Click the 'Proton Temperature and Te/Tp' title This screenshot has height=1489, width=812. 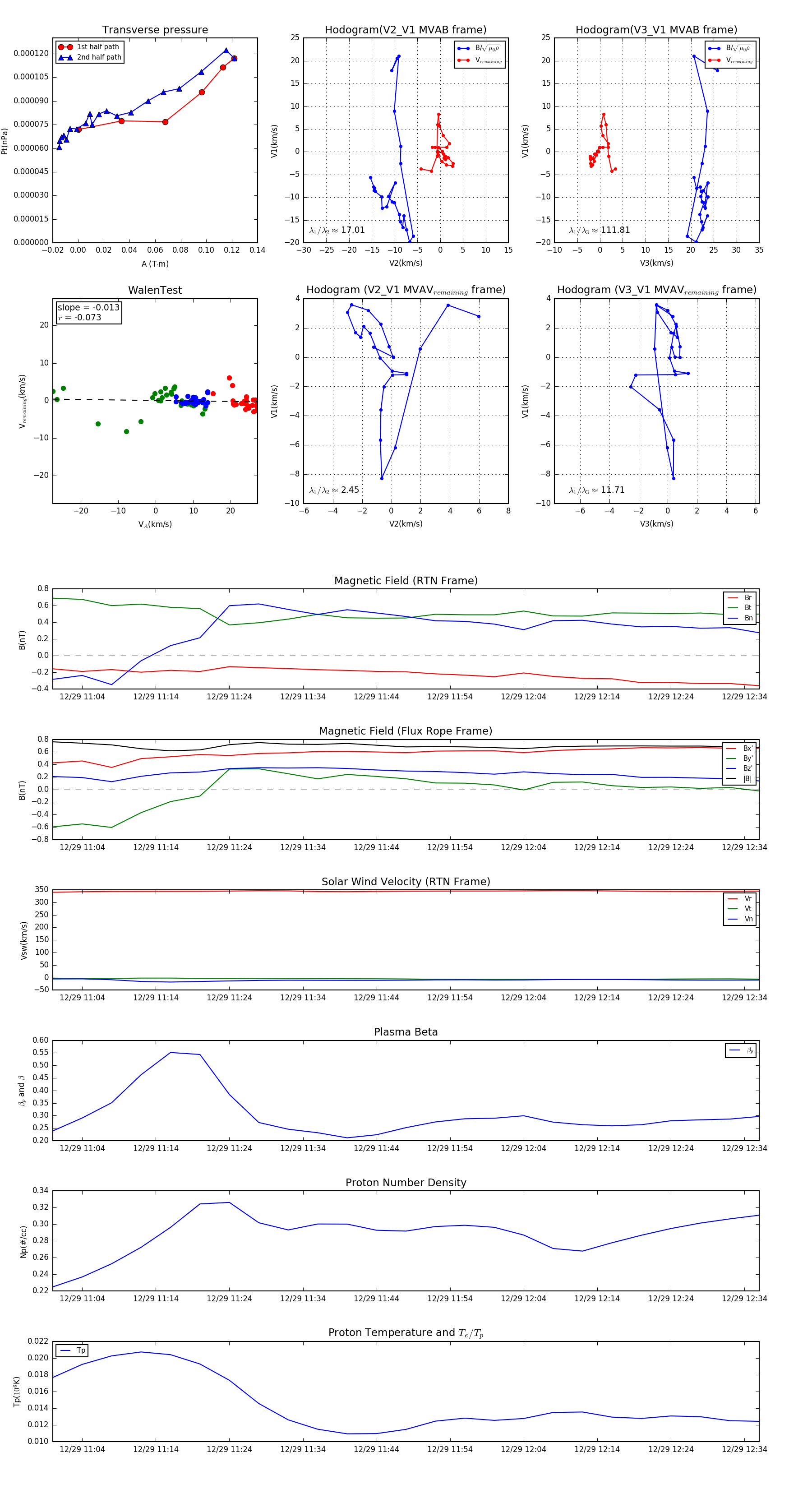coord(406,1333)
